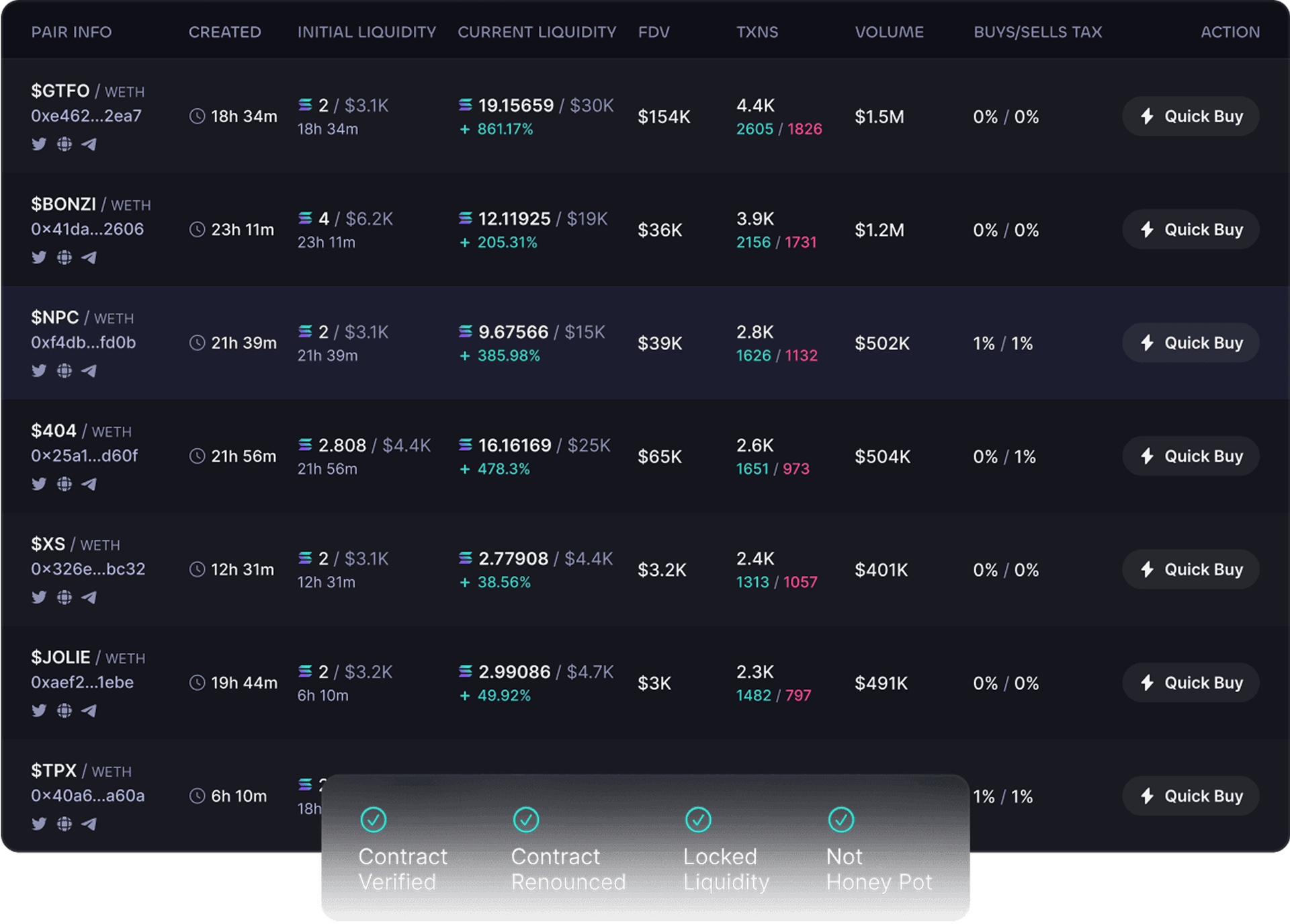1290x924 pixels.
Task: Open the $GTFO Telegram icon
Action: (x=89, y=144)
